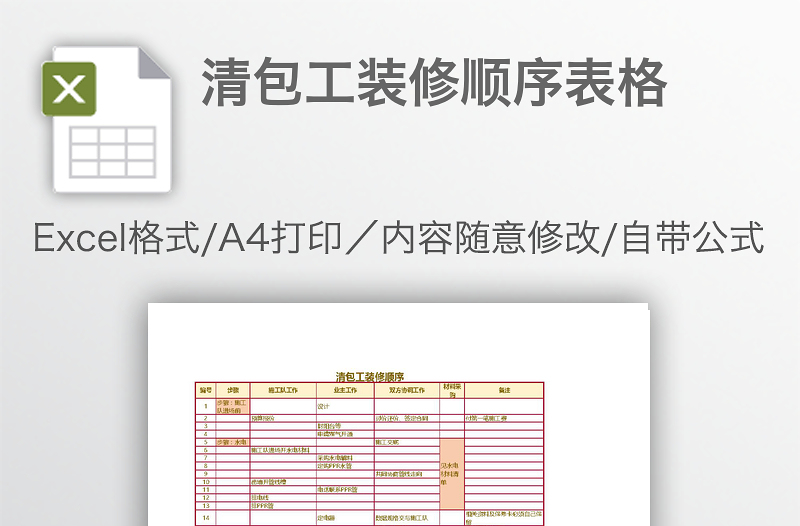
Task: Click the title 清包工装修顺序表格
Action: (434, 83)
